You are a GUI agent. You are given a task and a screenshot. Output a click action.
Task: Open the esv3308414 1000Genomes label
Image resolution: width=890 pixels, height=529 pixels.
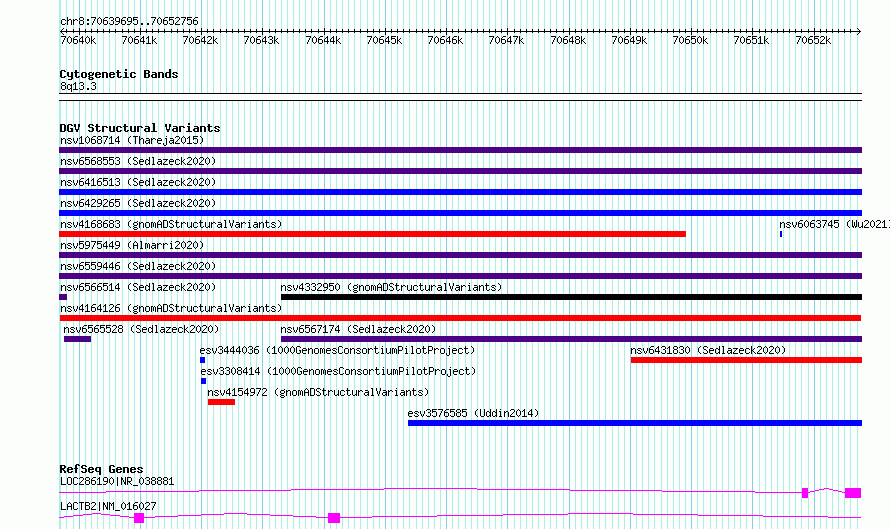point(338,371)
